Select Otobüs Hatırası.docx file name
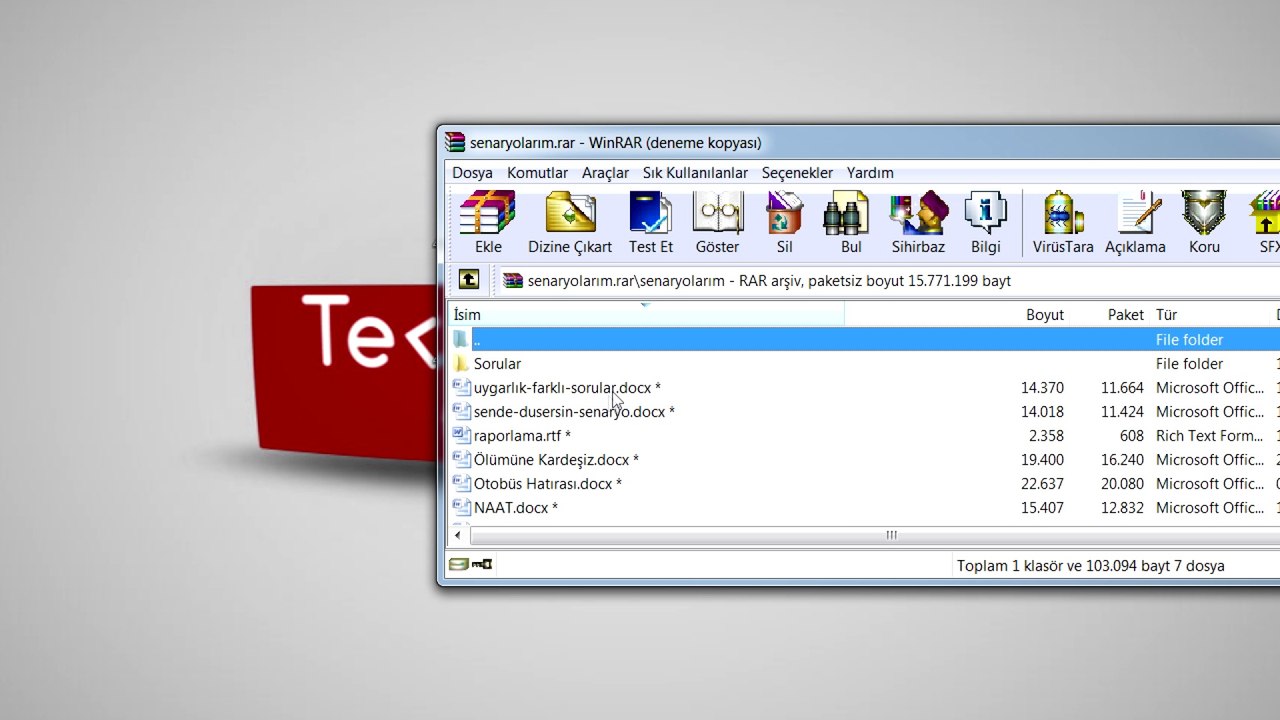This screenshot has width=1280, height=720. [x=548, y=484]
